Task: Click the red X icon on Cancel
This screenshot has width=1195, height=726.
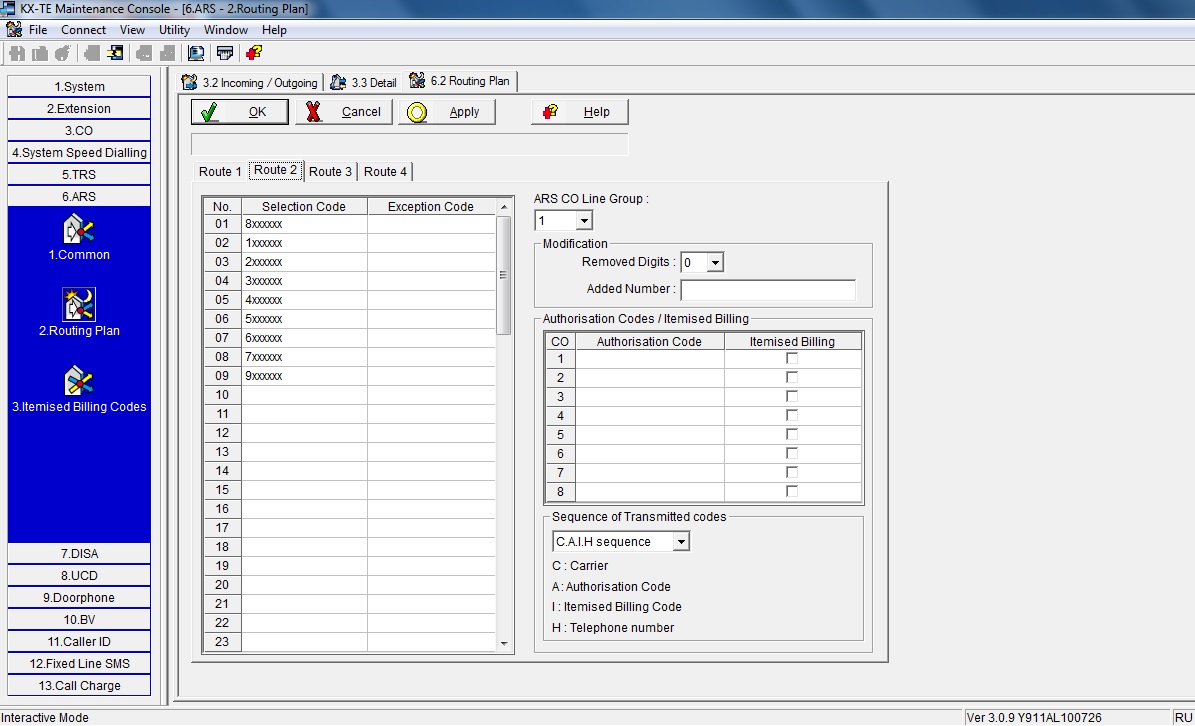Action: pos(313,112)
